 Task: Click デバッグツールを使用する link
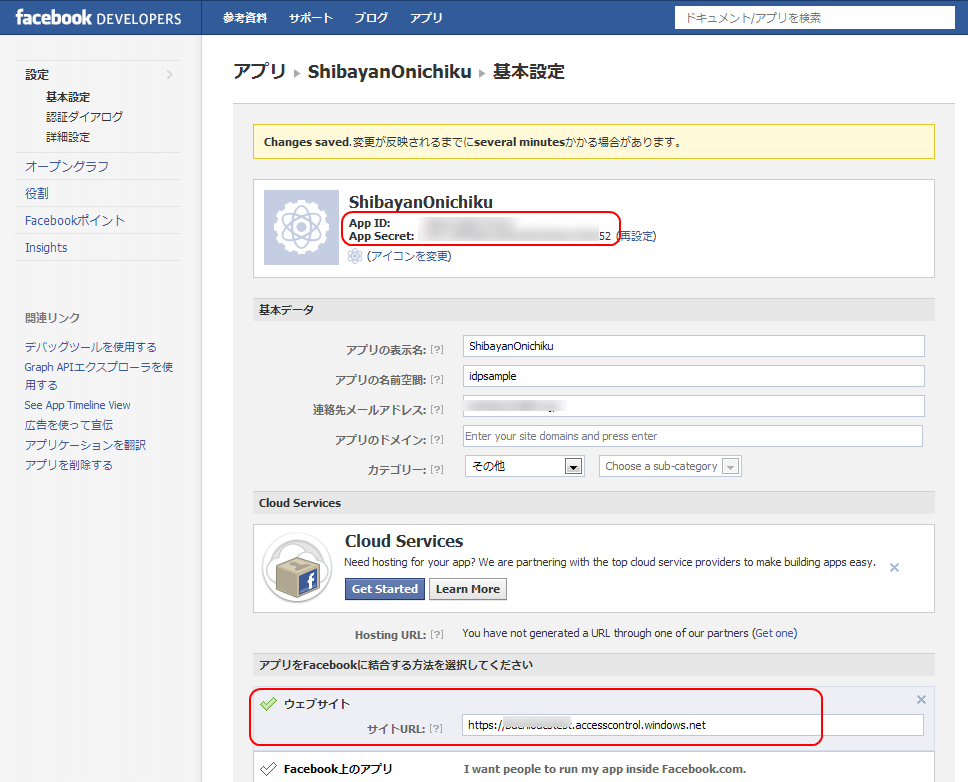coord(91,347)
